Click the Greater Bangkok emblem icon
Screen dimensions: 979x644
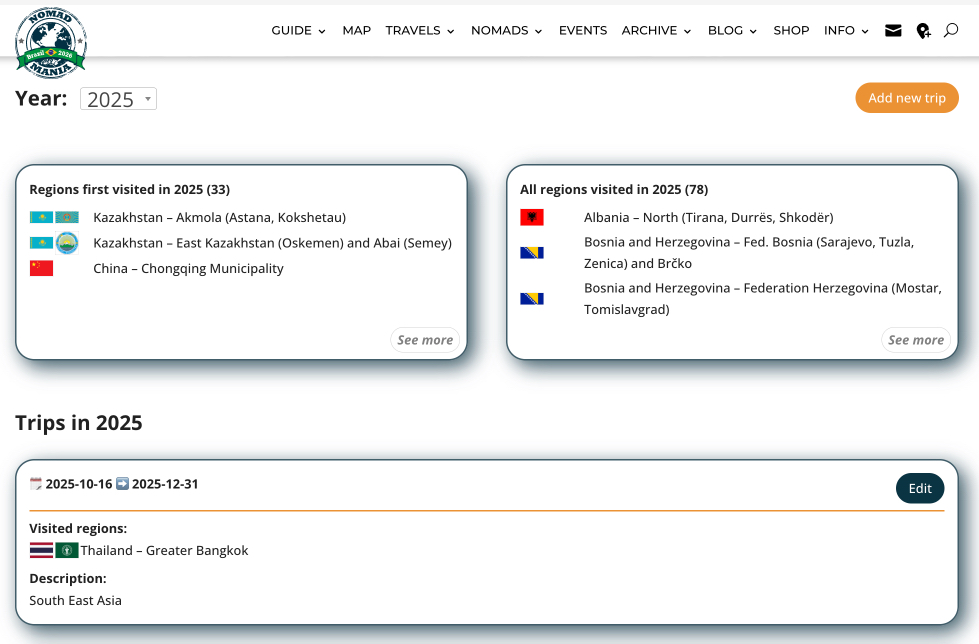click(67, 550)
